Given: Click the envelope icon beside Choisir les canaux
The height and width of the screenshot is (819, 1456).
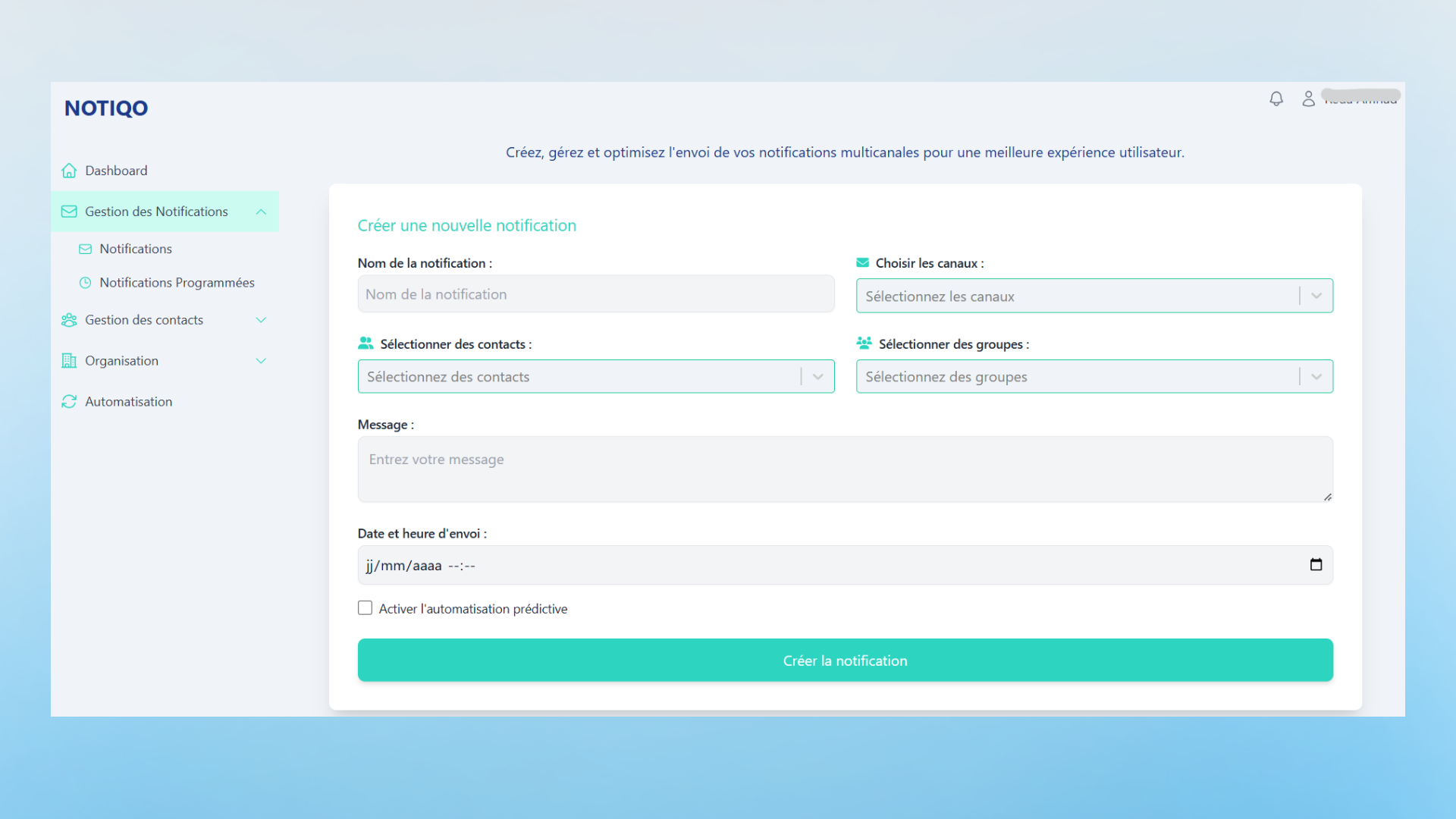Looking at the screenshot, I should (x=862, y=263).
